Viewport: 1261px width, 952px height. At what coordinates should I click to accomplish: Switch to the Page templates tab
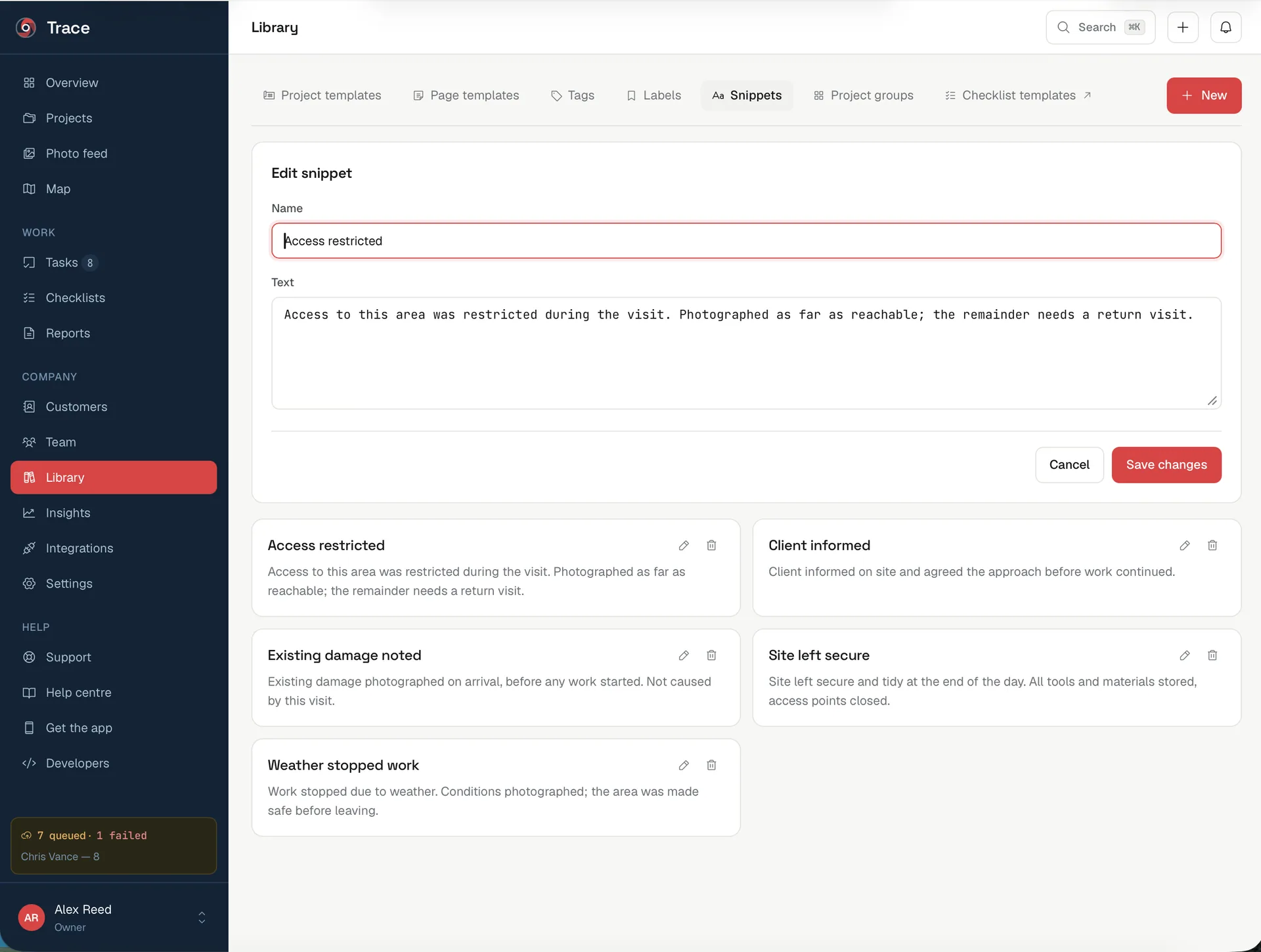[466, 96]
